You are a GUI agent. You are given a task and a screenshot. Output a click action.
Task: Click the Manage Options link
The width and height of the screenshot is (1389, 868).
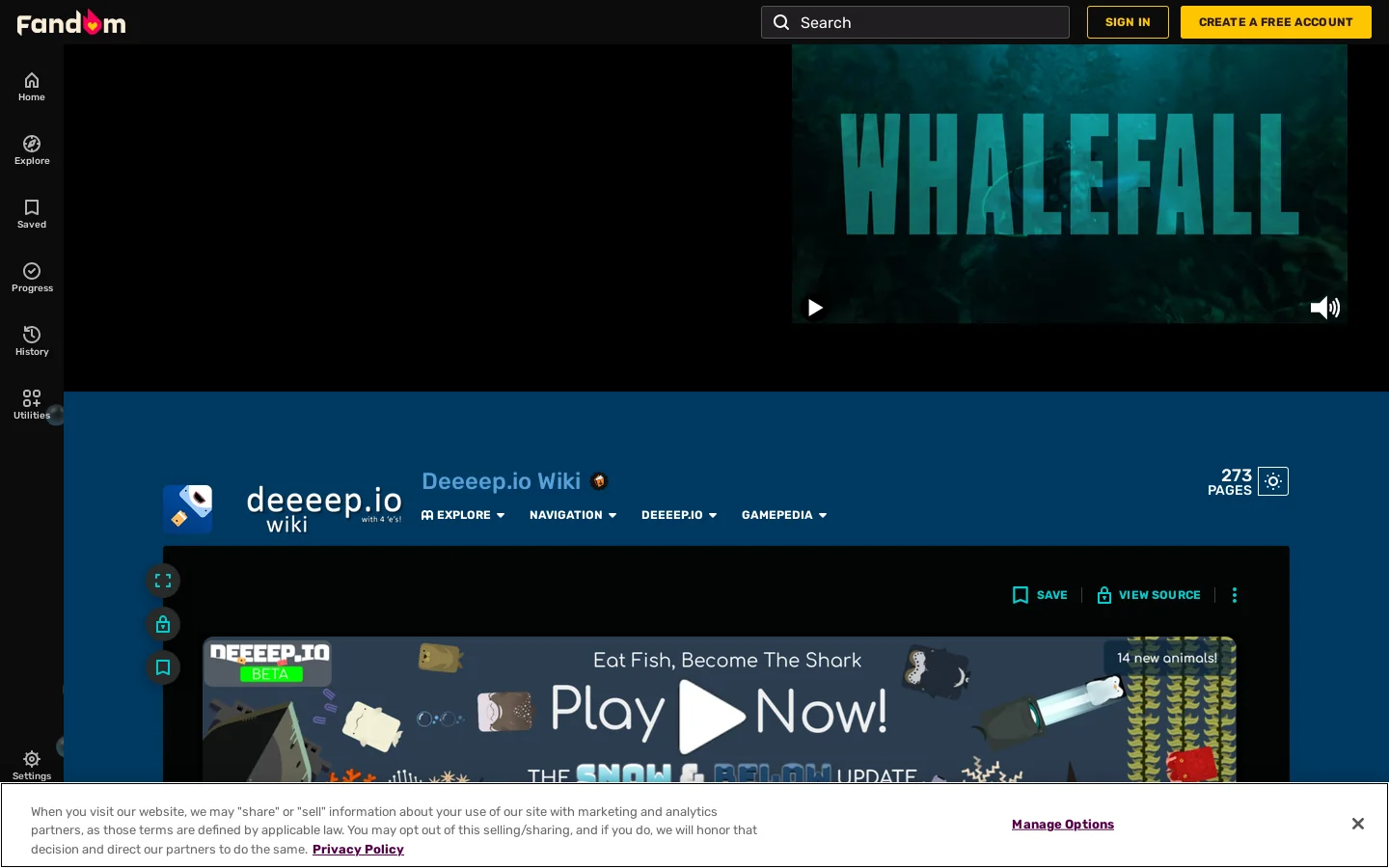[x=1063, y=825]
